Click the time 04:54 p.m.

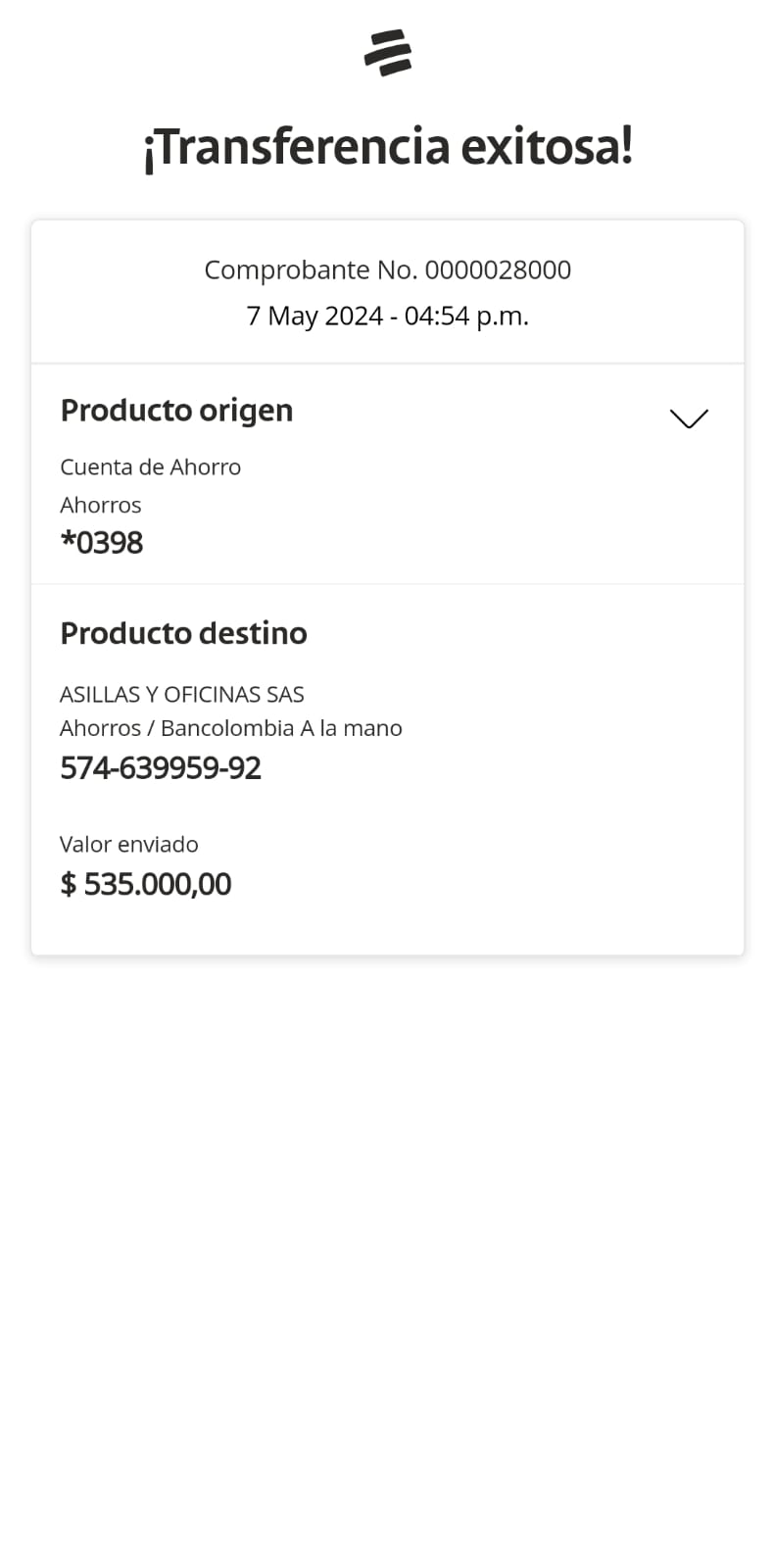466,316
